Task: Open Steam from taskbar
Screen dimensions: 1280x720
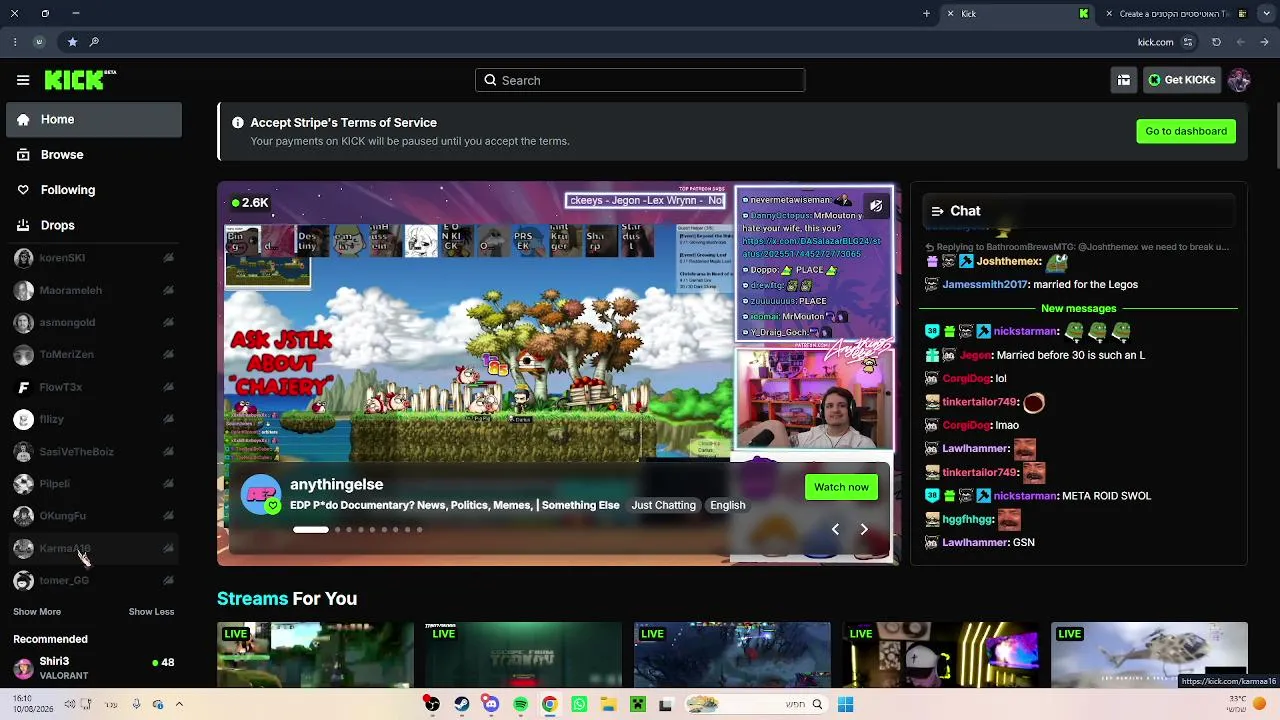Action: (461, 705)
